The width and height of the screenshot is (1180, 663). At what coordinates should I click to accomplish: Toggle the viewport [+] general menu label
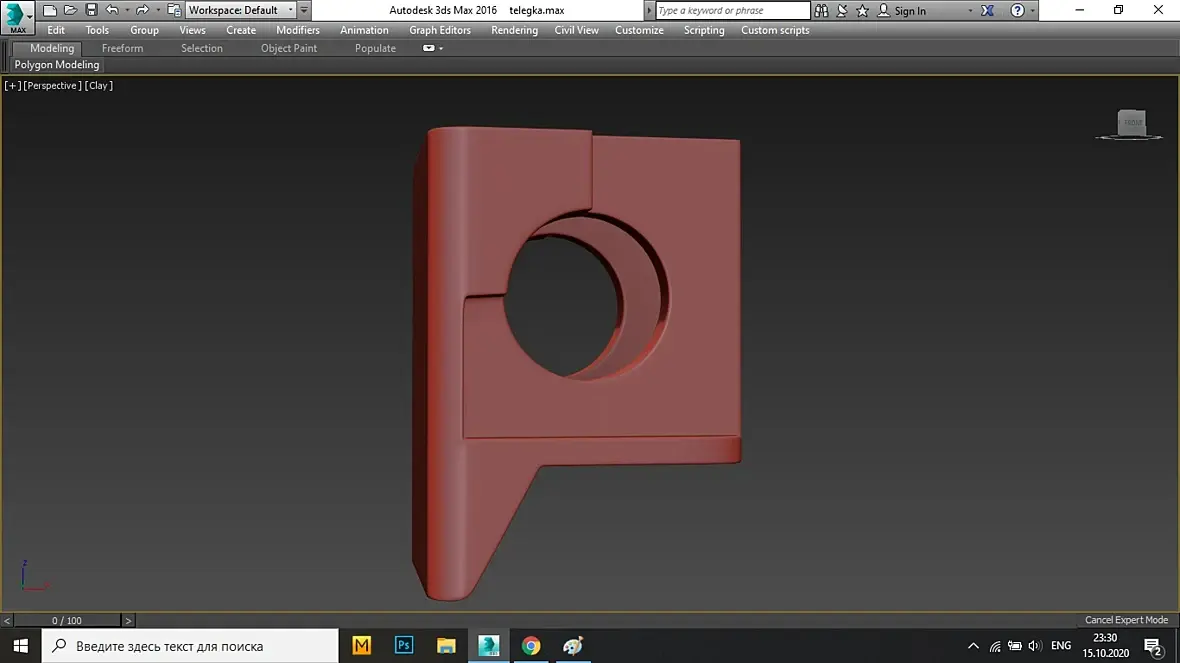coord(13,86)
